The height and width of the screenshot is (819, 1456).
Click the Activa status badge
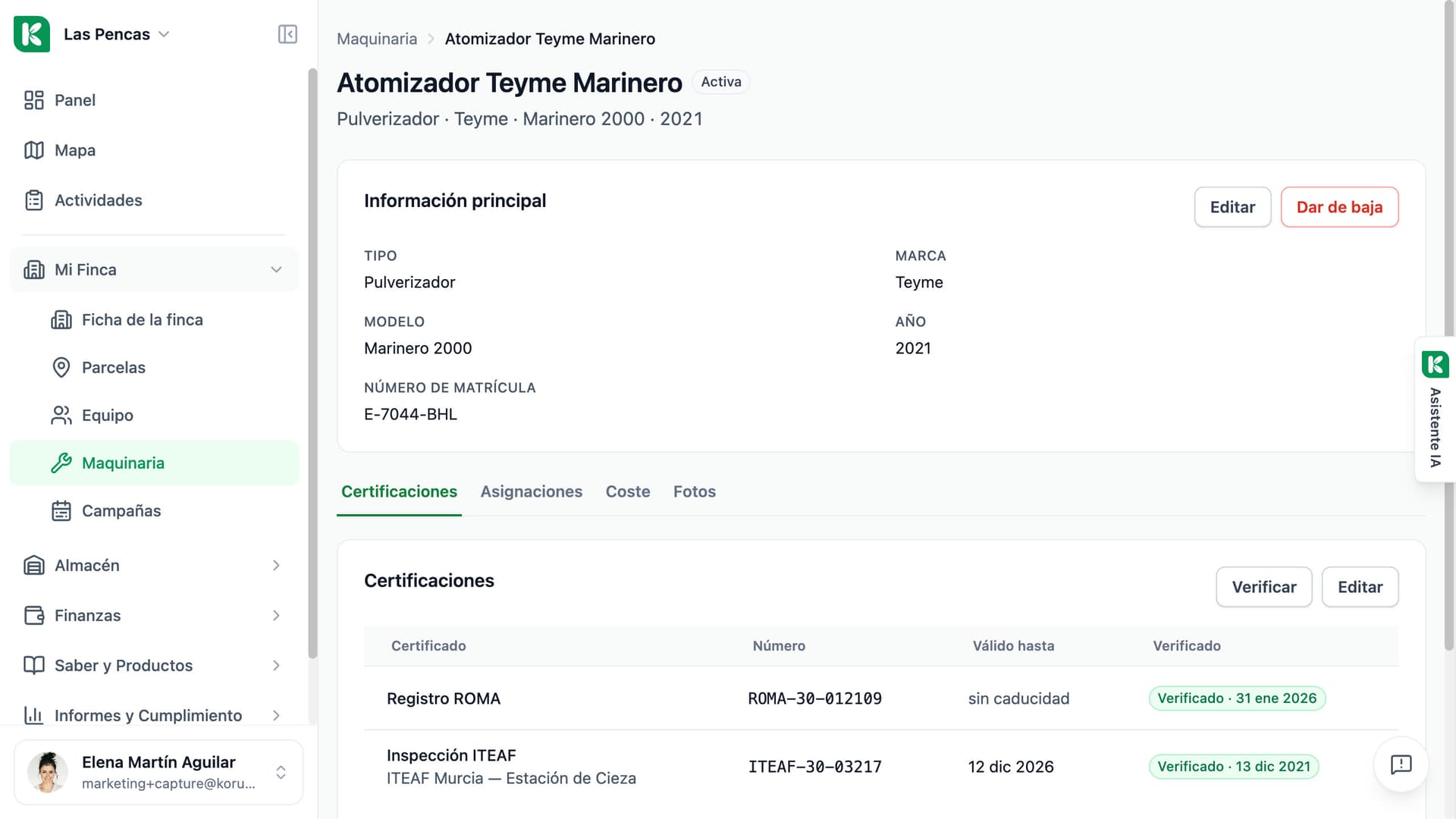click(x=721, y=82)
